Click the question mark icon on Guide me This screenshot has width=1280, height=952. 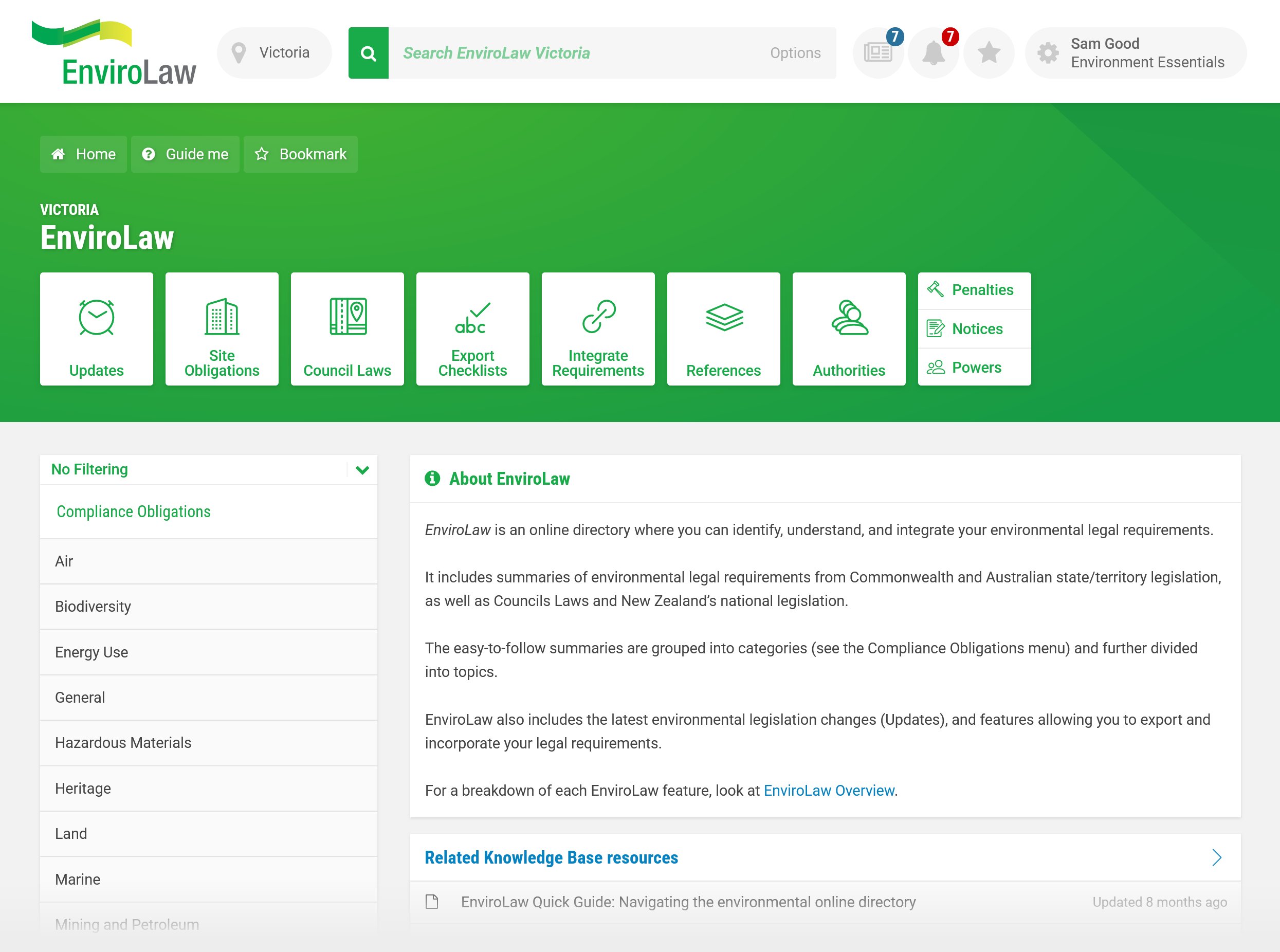point(149,154)
